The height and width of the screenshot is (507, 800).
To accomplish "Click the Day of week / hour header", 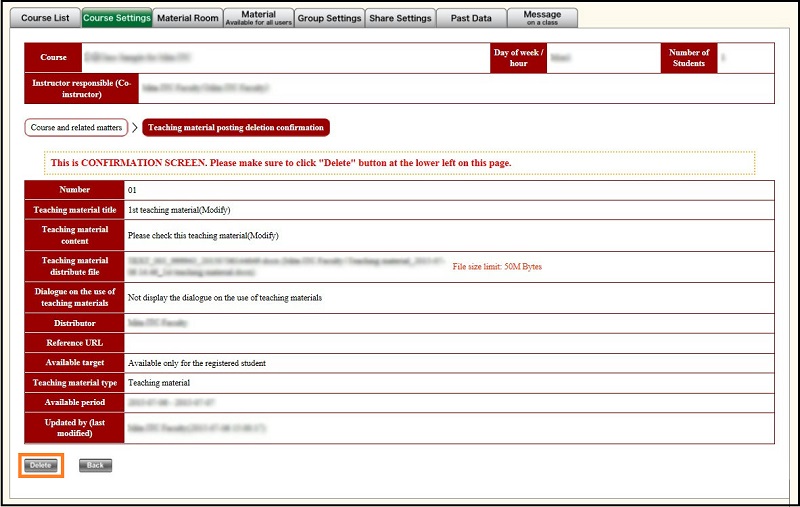I will tap(519, 58).
